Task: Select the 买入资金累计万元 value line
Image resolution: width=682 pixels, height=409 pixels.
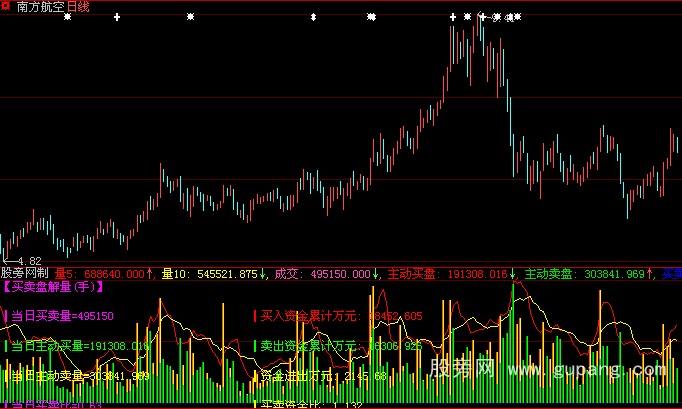Action: [x=338, y=316]
